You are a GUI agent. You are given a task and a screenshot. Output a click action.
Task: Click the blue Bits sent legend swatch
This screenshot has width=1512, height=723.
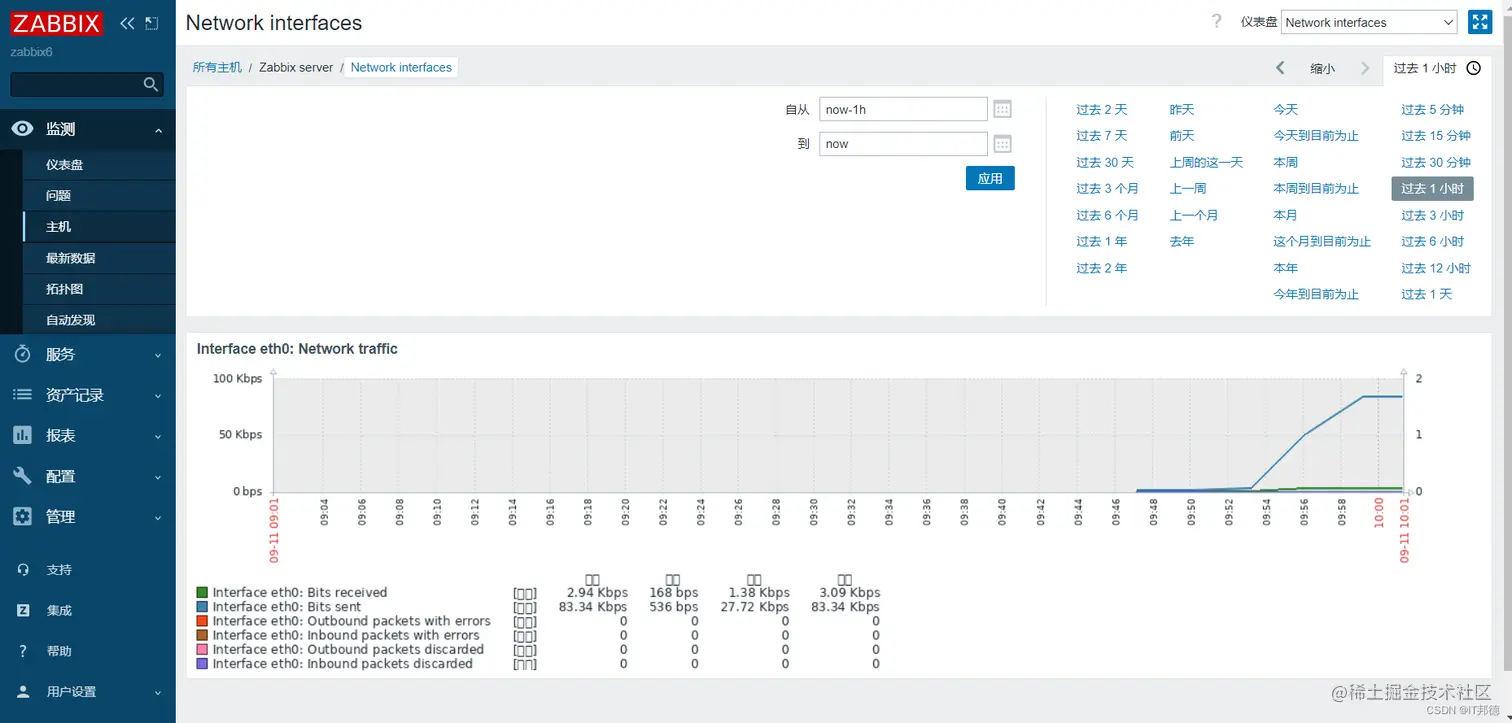pos(202,607)
